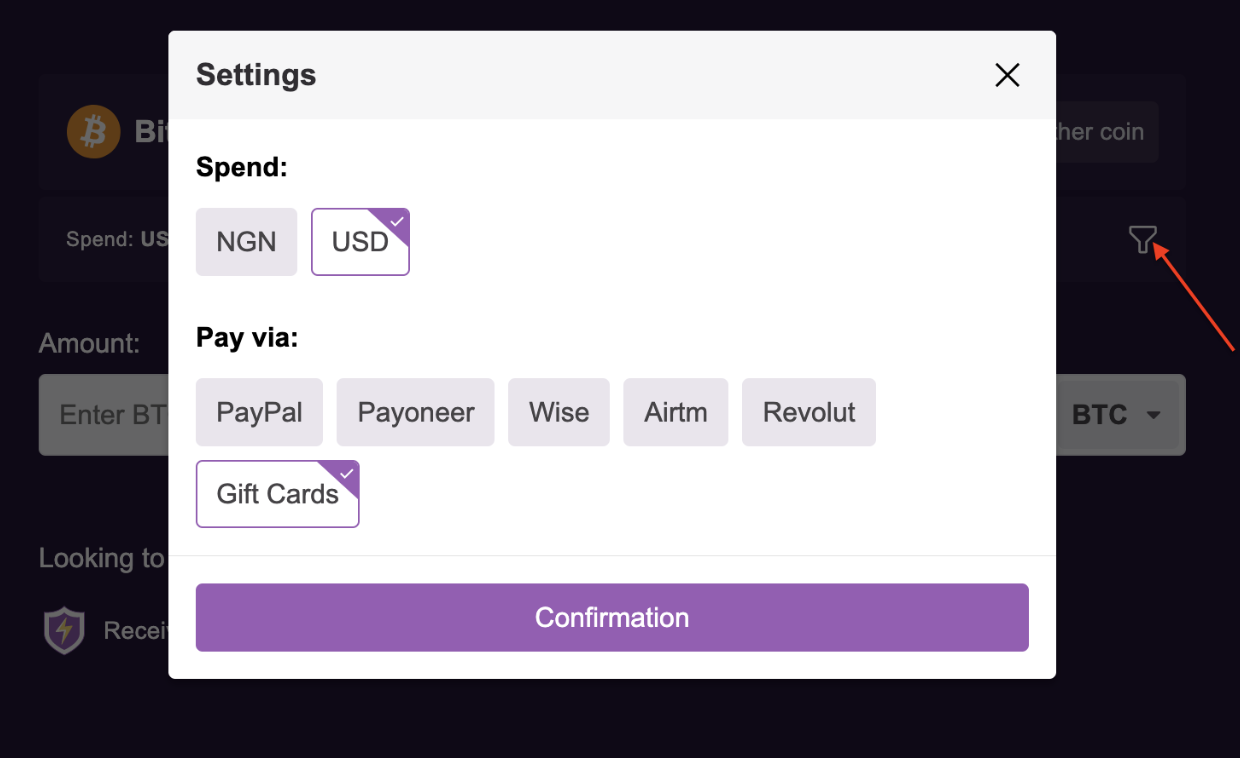Close the Settings dialog
The image size is (1240, 758).
click(1007, 75)
